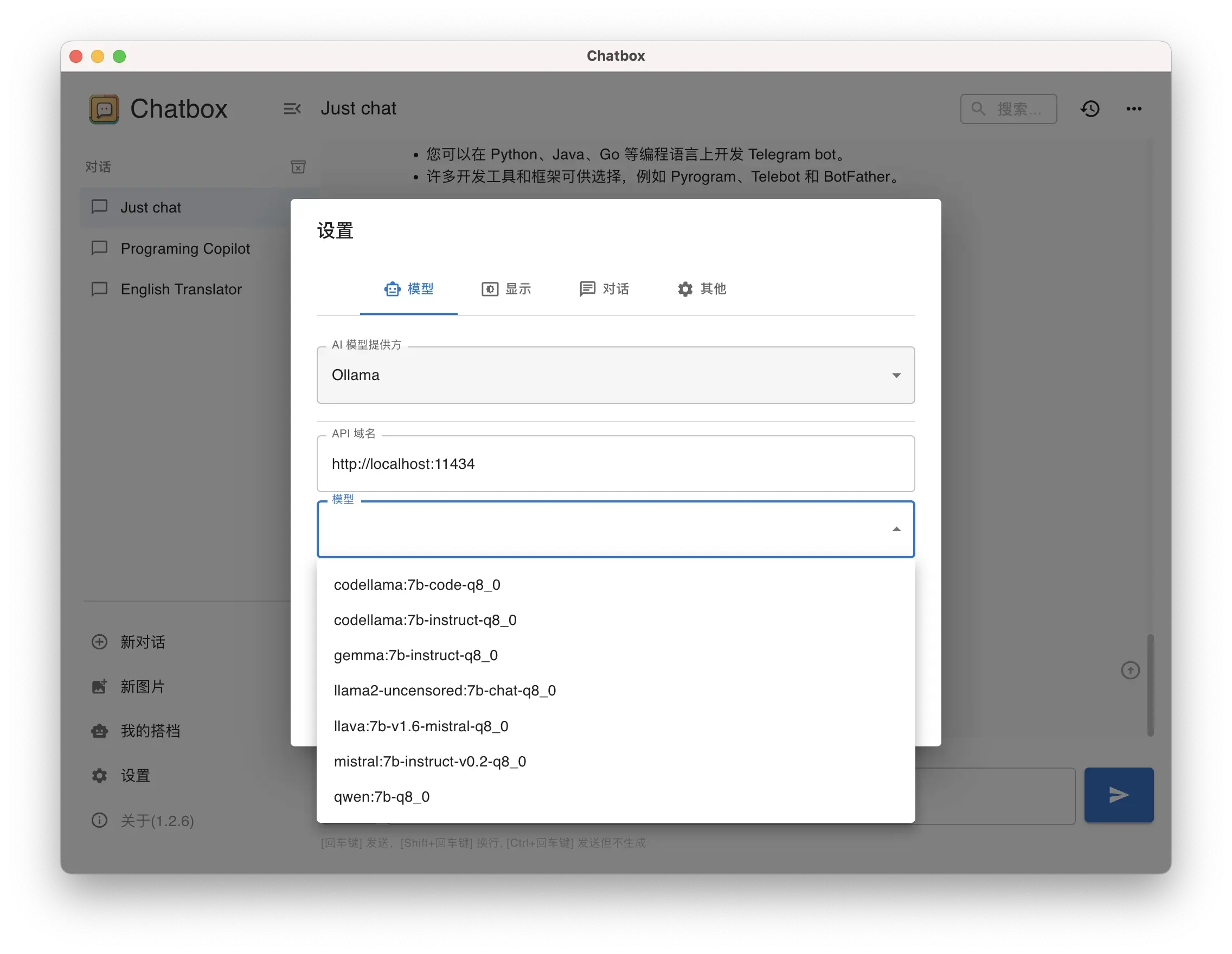
Task: Click the clear conversations archive icon
Action: (x=298, y=167)
